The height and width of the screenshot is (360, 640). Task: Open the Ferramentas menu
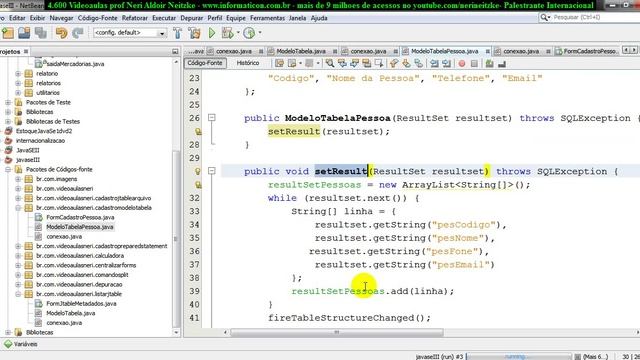pyautogui.click(x=267, y=18)
